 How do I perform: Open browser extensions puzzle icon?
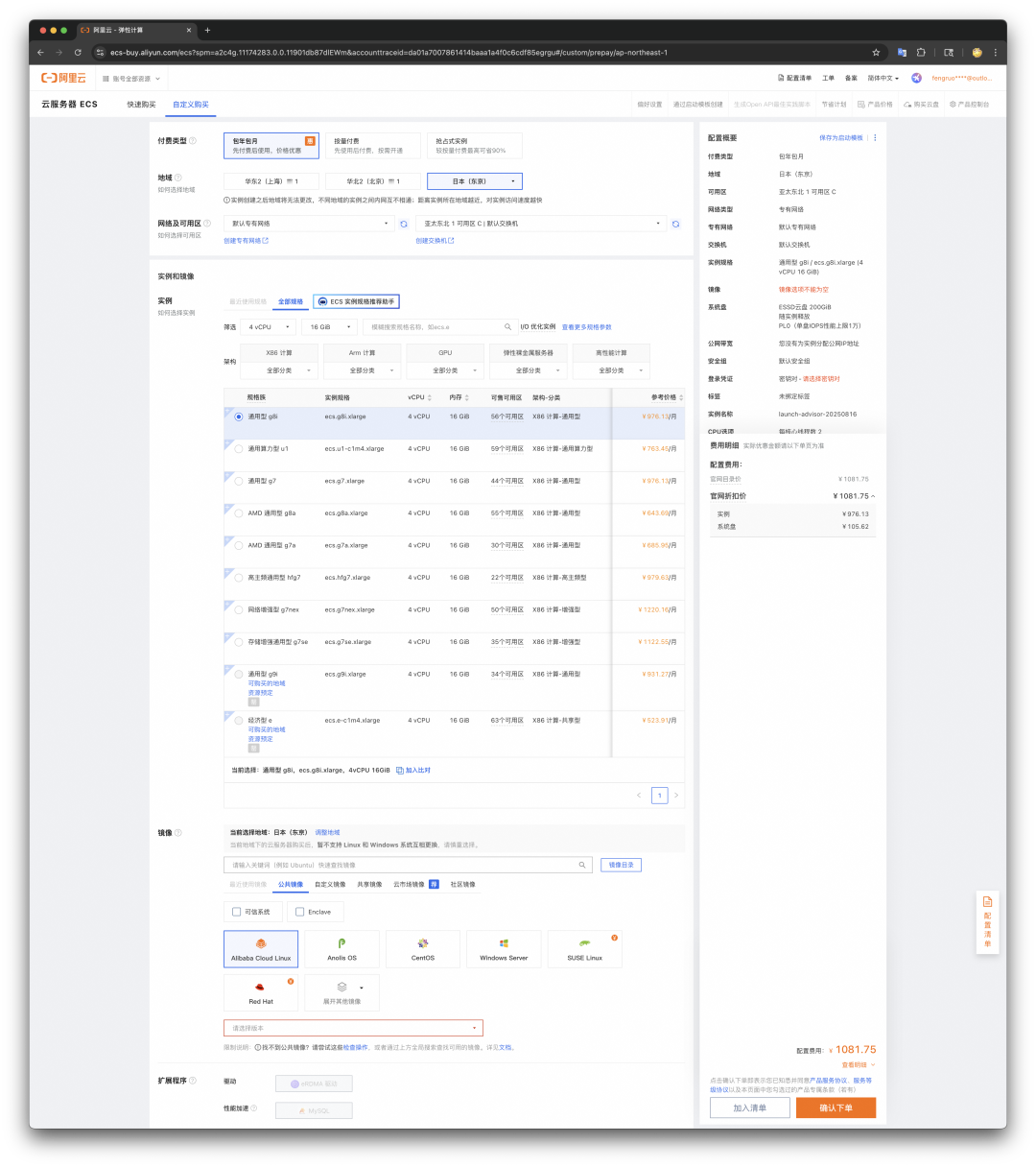[x=921, y=53]
